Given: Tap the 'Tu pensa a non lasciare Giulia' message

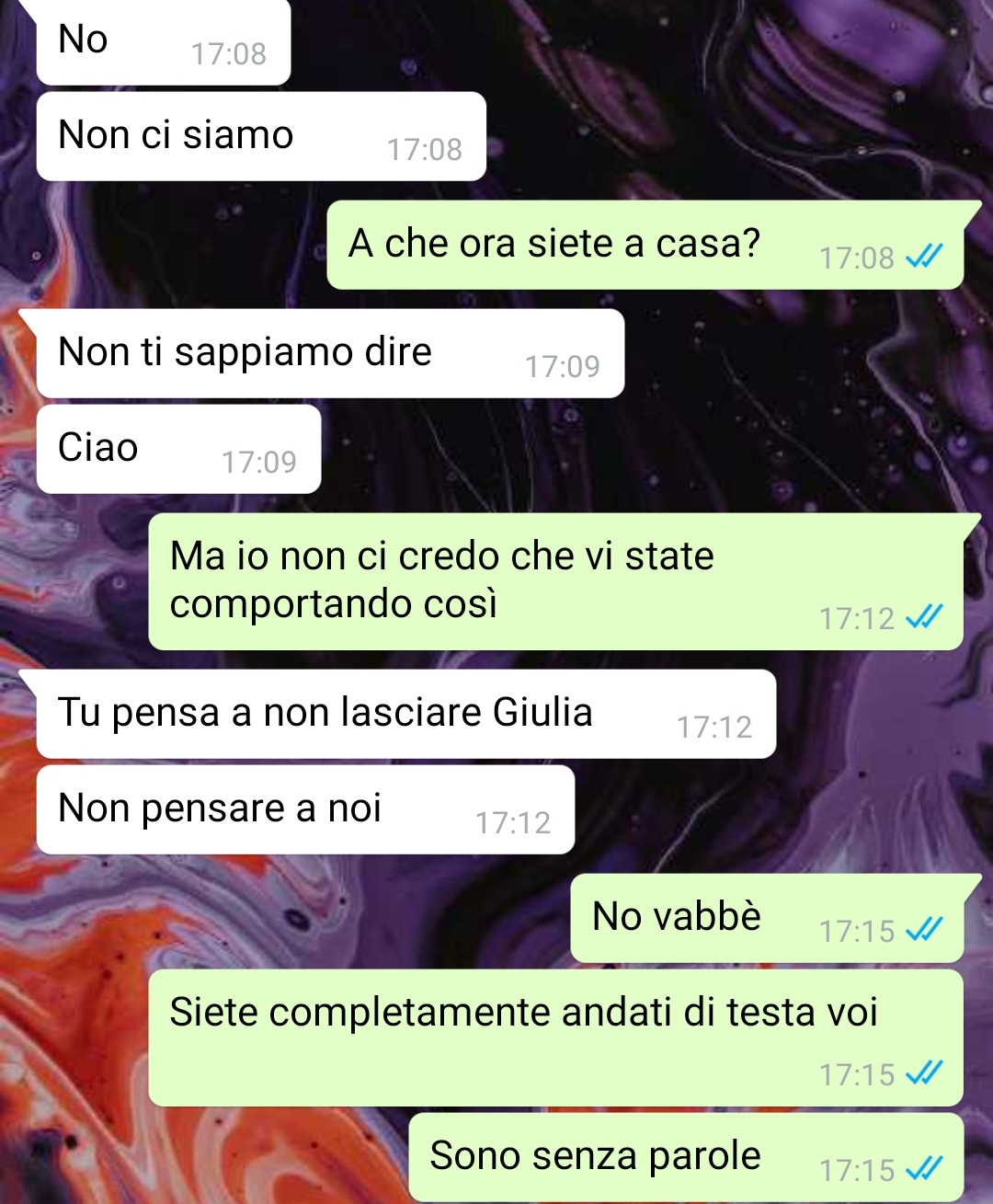Looking at the screenshot, I should pos(406,714).
